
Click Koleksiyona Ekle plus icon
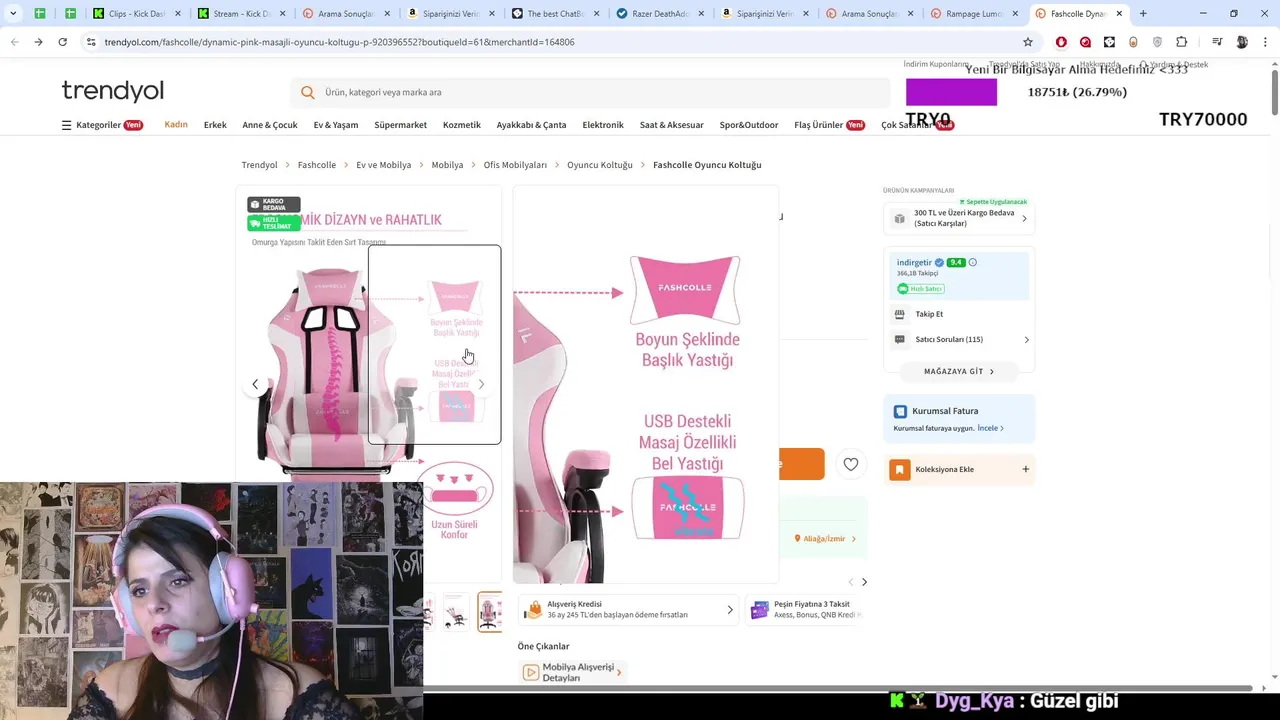tap(1025, 469)
